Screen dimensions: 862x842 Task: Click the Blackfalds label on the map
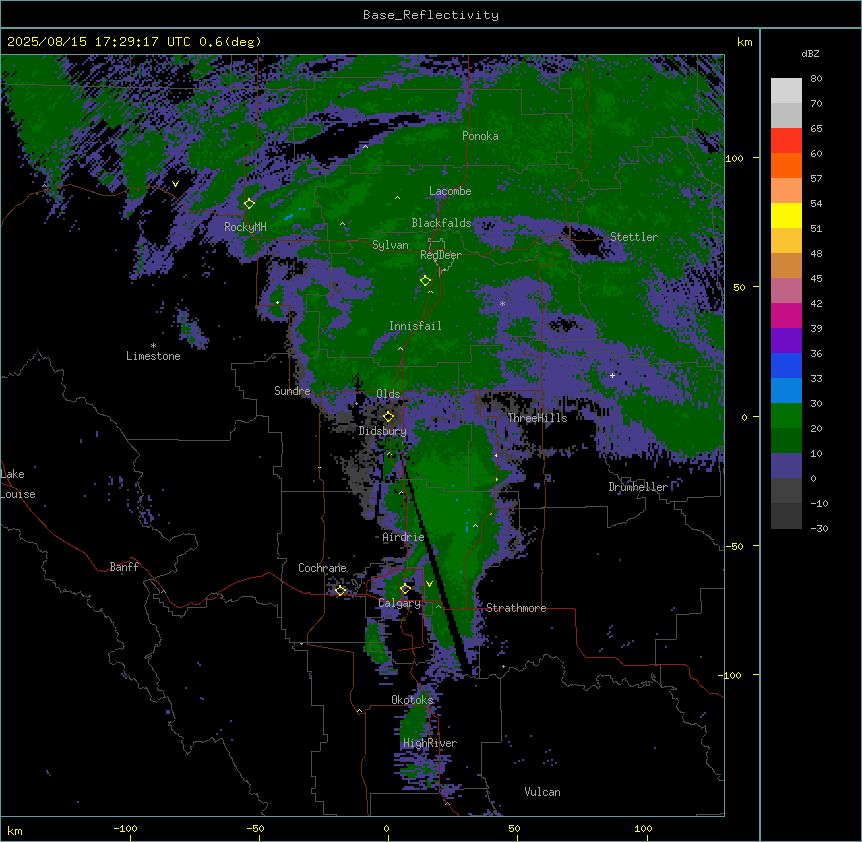[x=441, y=223]
